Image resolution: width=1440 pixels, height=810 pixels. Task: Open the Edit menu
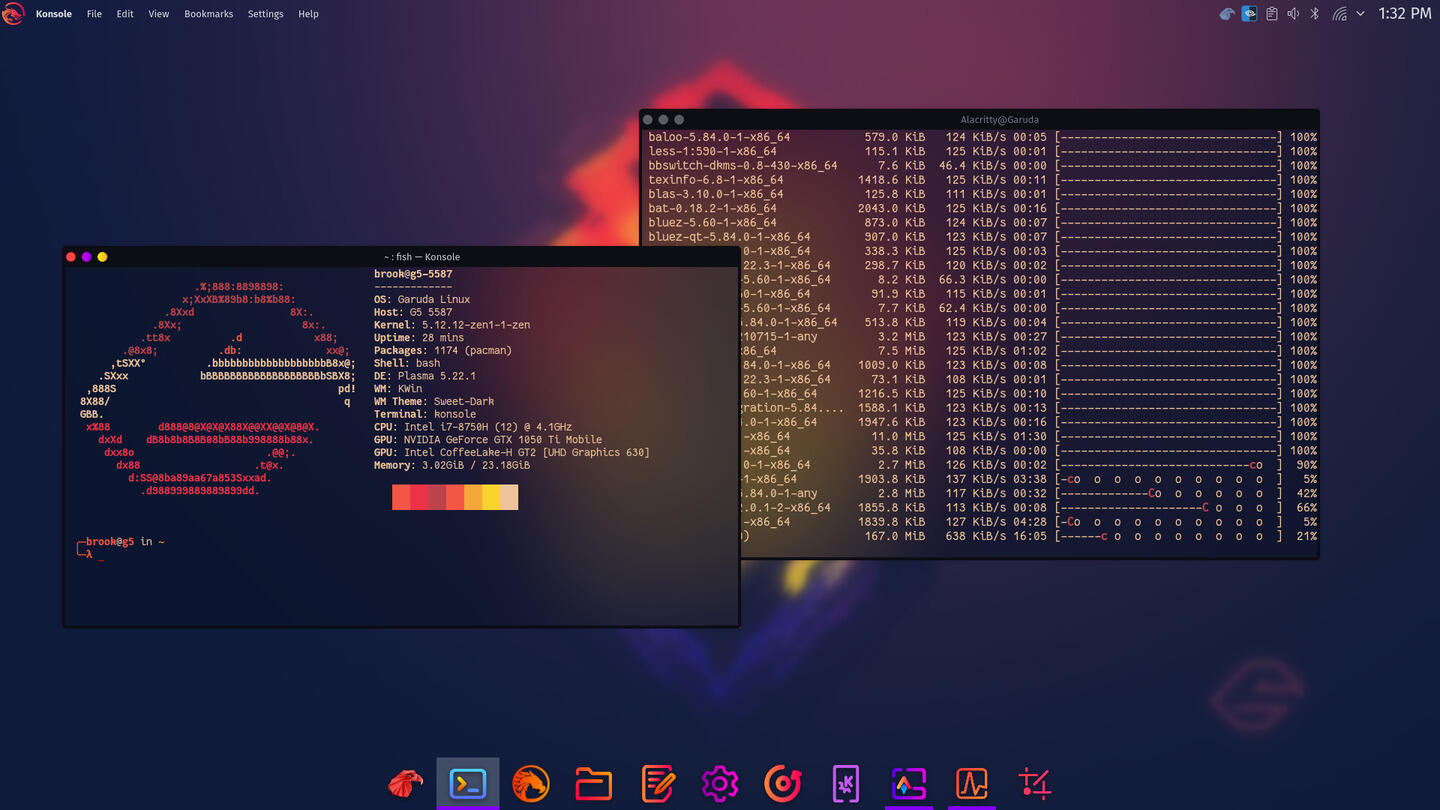tap(125, 14)
